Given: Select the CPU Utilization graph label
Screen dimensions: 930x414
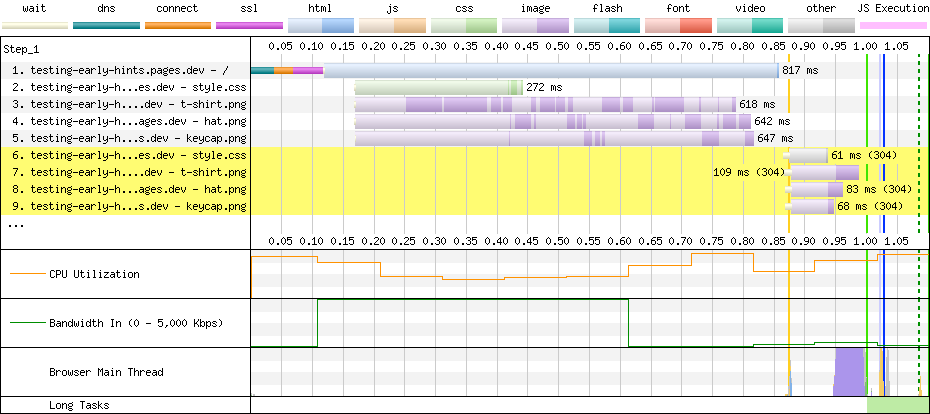Looking at the screenshot, I should point(94,274).
